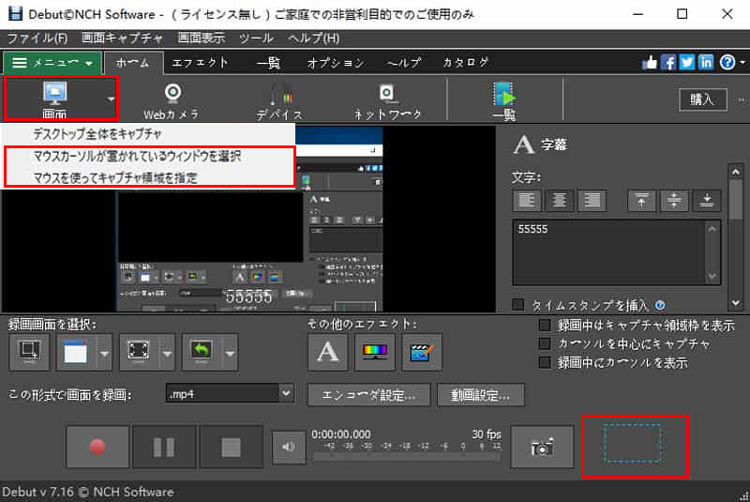Open the 画面キャプチャ menu

click(122, 38)
